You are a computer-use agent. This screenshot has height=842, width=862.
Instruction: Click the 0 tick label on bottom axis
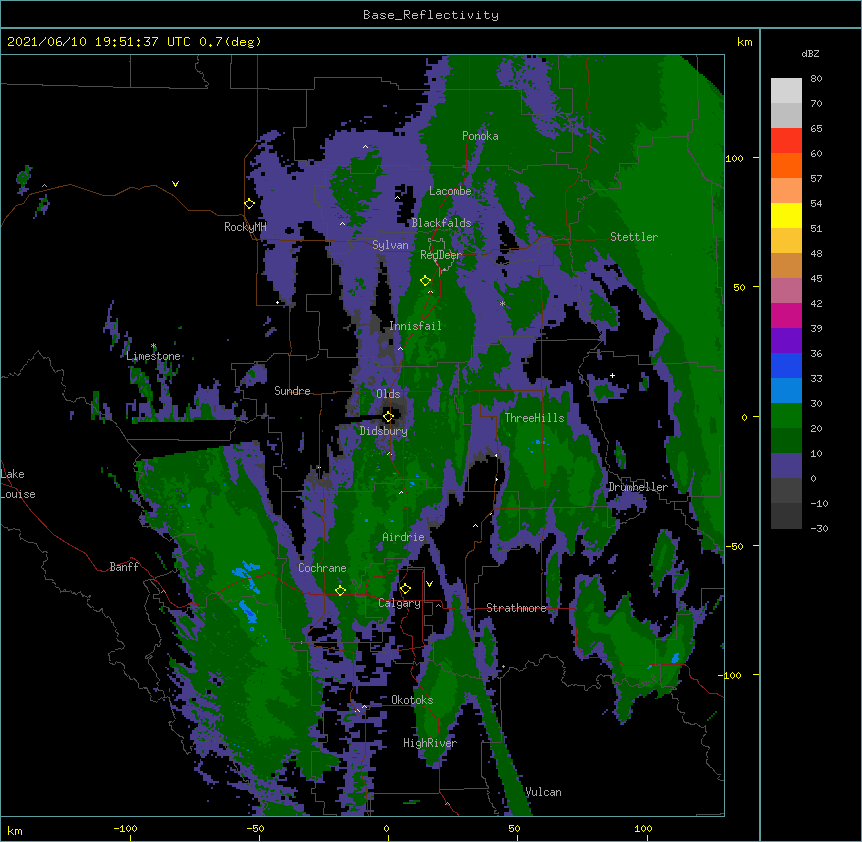[386, 828]
